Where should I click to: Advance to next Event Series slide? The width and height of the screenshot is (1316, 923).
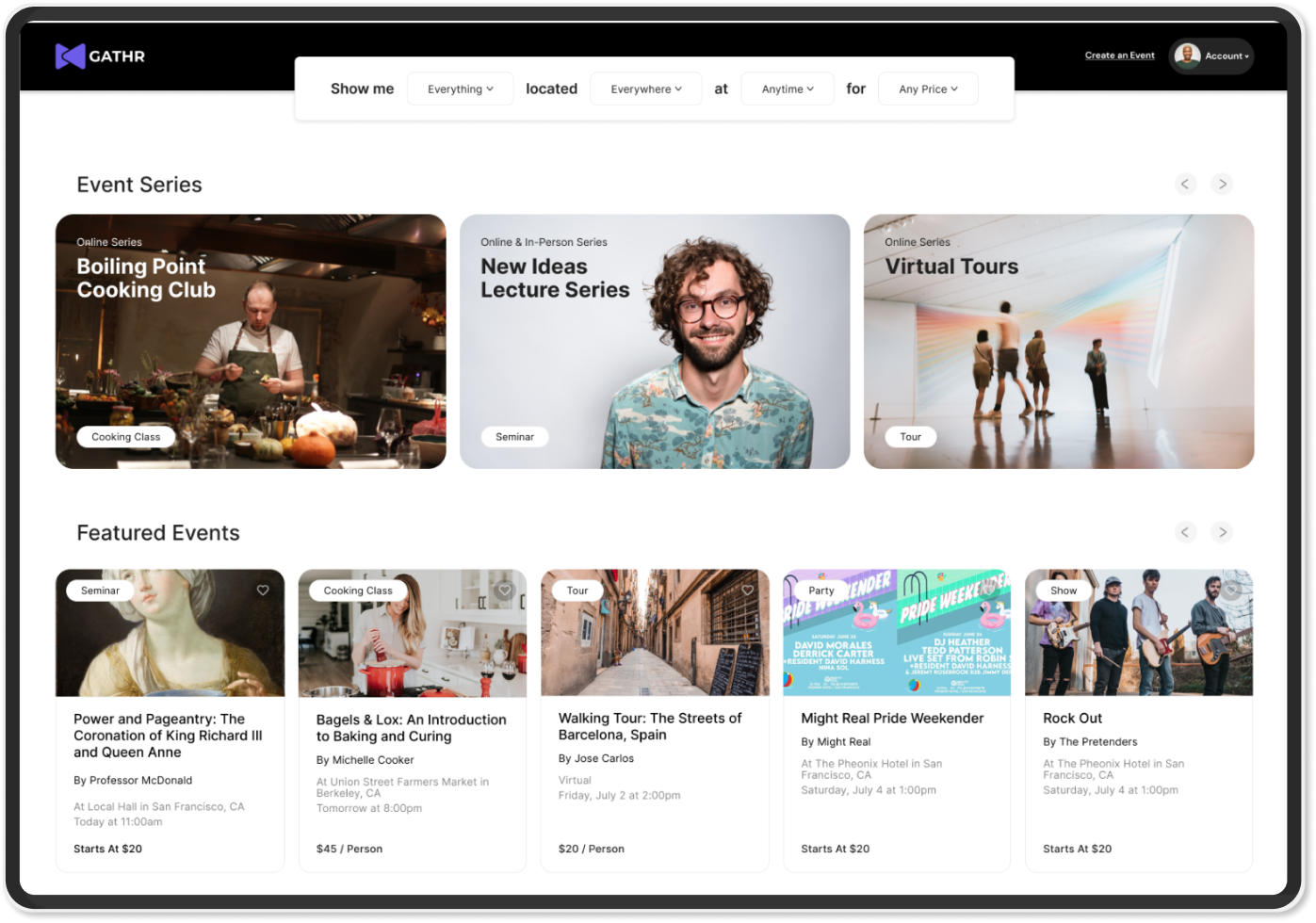(x=1222, y=185)
